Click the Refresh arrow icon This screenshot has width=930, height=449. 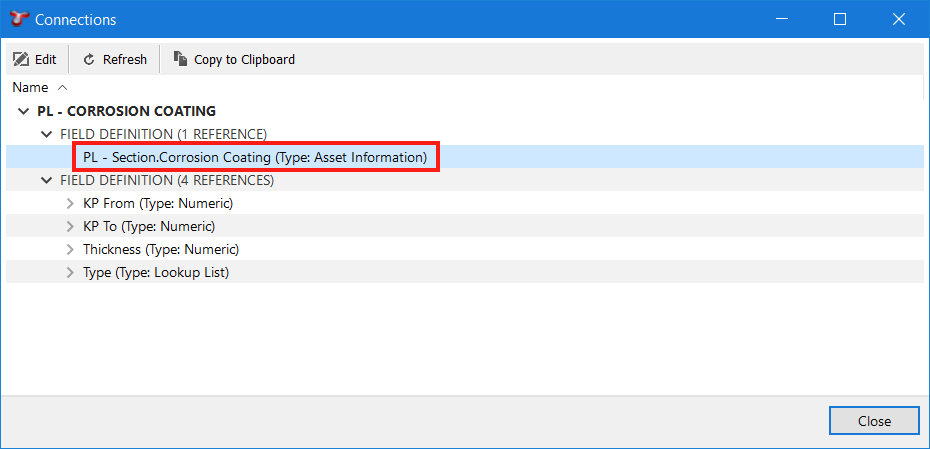[x=89, y=60]
